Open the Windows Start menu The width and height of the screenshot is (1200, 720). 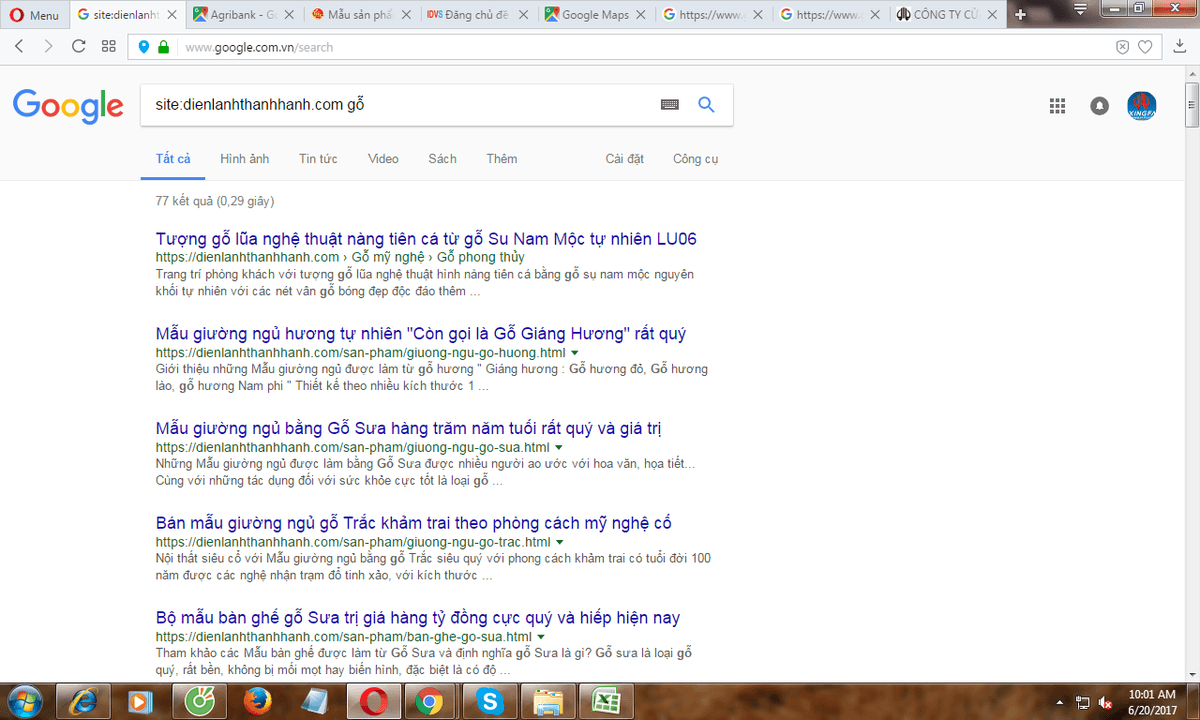coord(24,701)
